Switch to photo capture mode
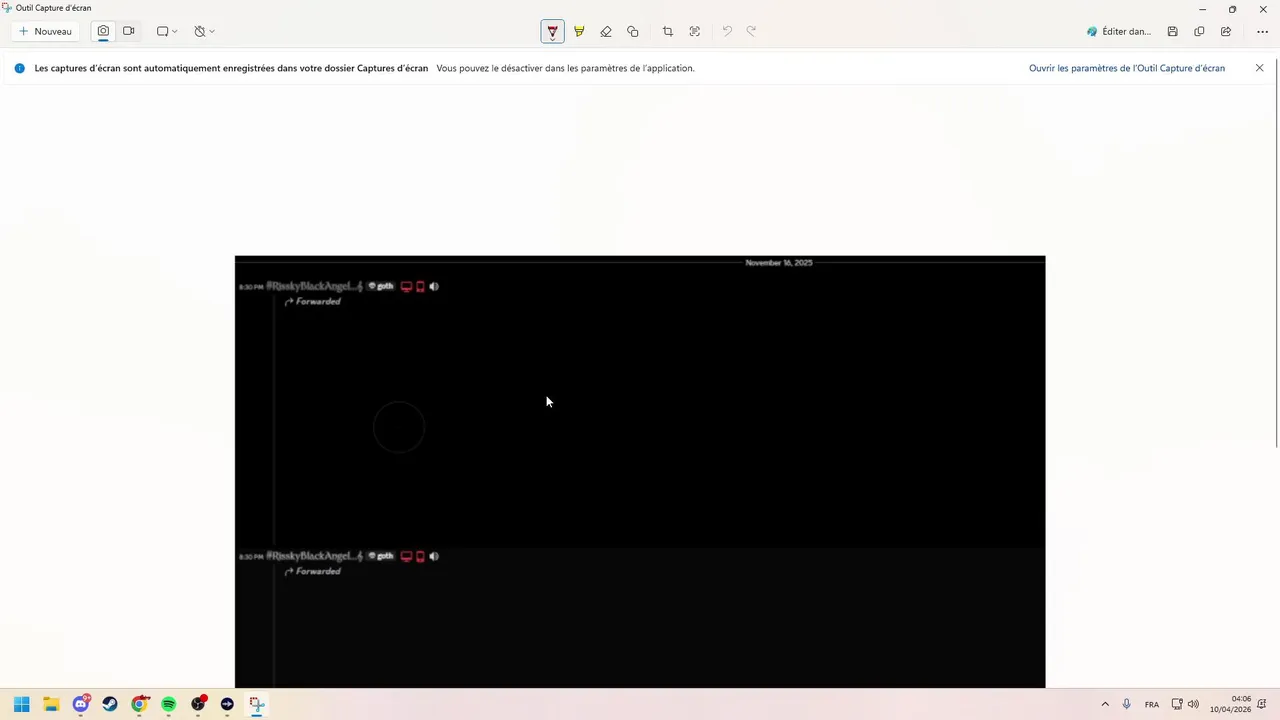The image size is (1280, 720). coord(103,31)
